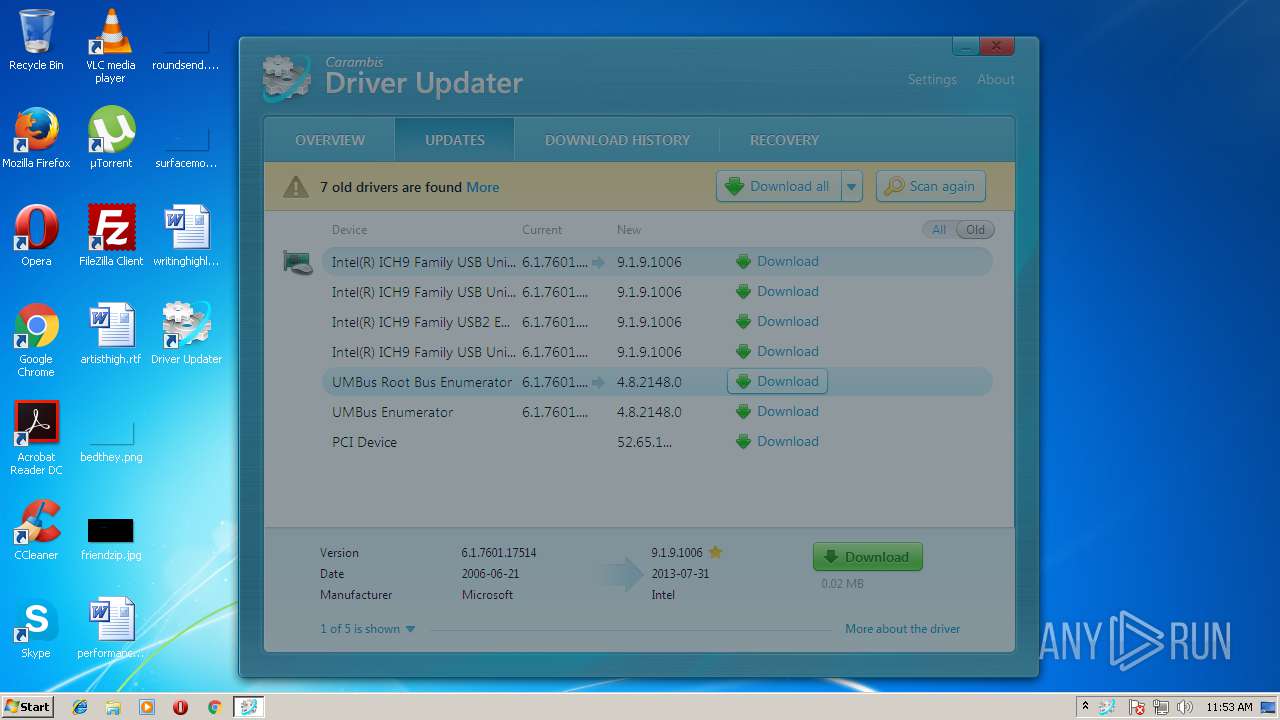Viewport: 1280px width, 720px height.
Task: Download the UMBus Enumerator driver
Action: pyautogui.click(x=777, y=412)
